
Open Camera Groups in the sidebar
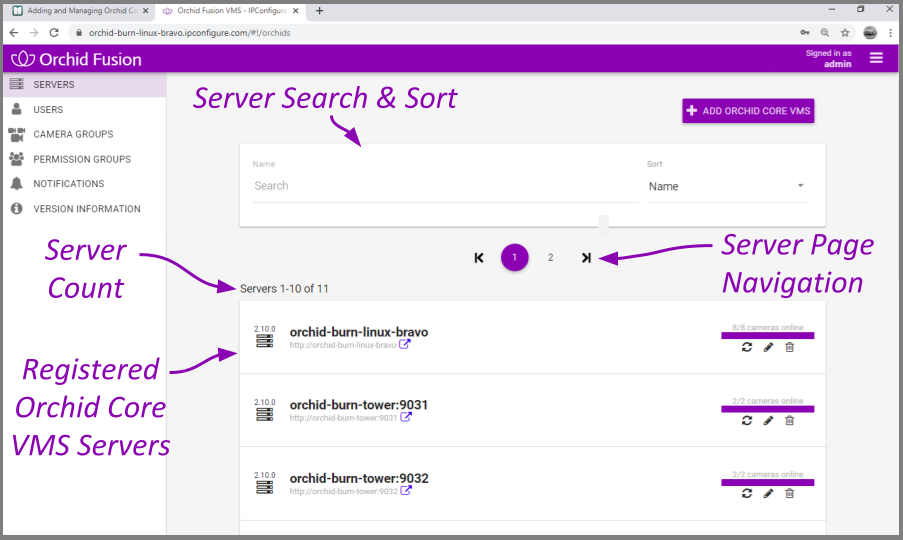pos(85,134)
